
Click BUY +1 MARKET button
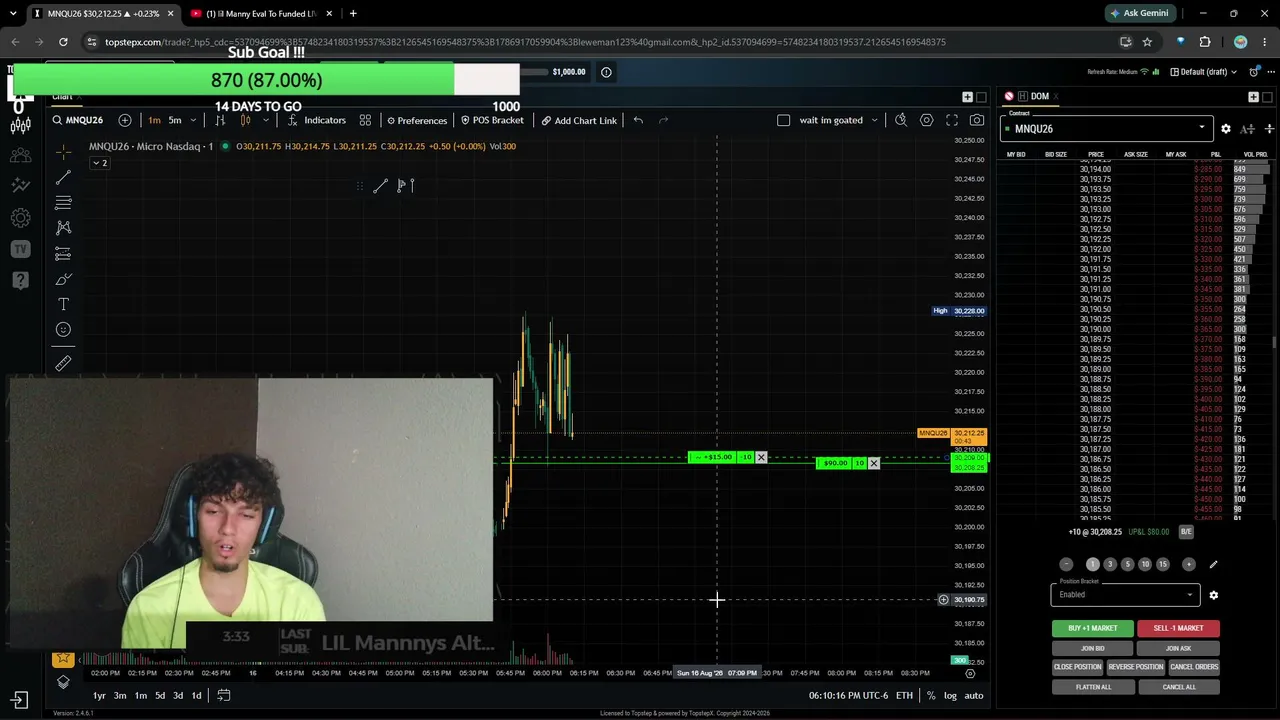[1092, 628]
